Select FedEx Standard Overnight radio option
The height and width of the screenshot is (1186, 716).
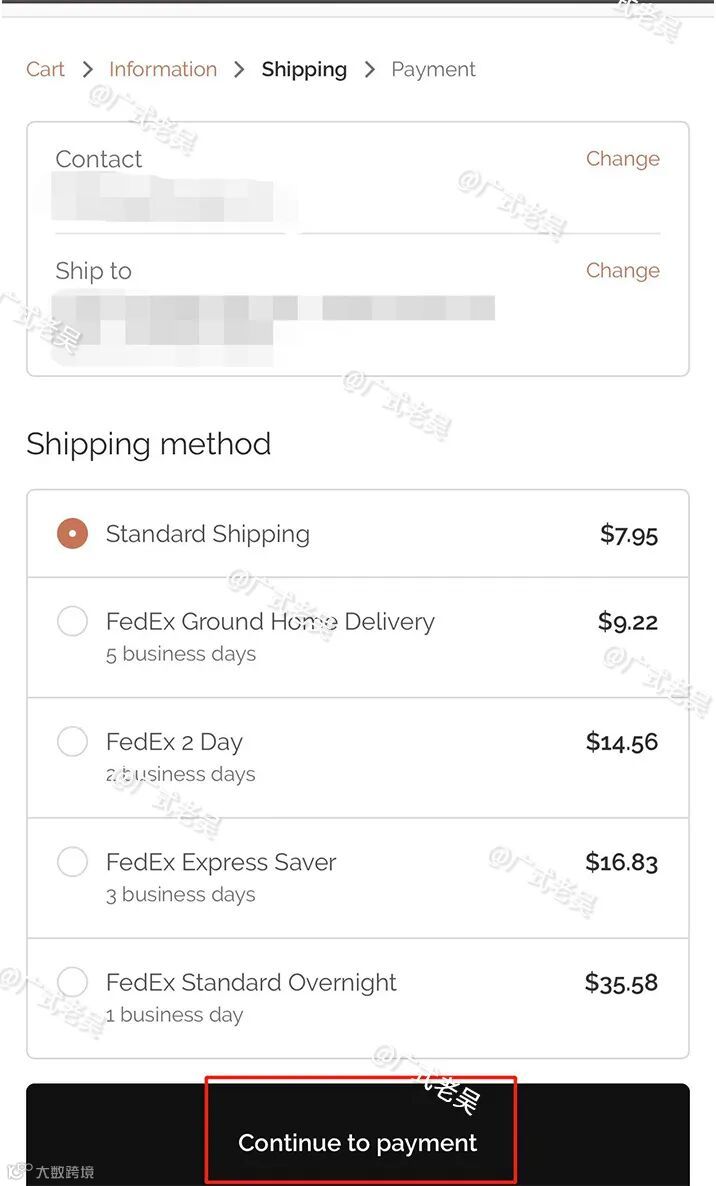(x=73, y=982)
